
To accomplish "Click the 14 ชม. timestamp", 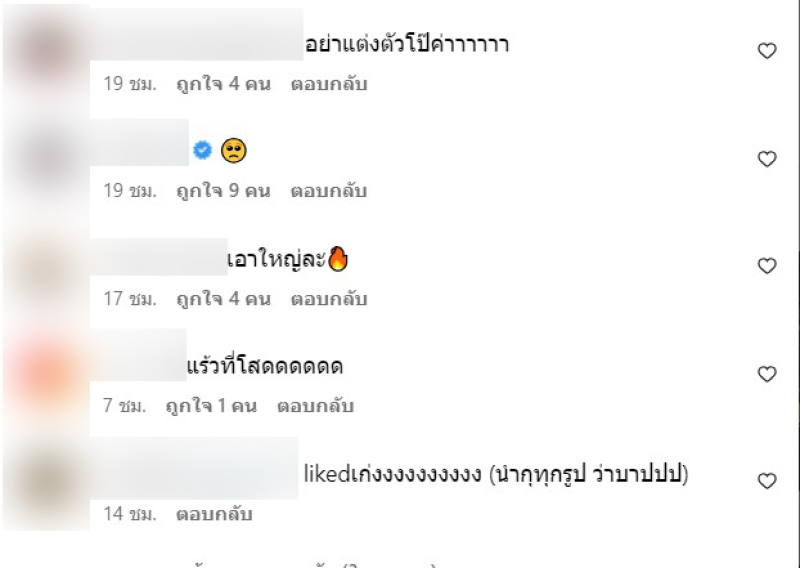I will (x=130, y=514).
